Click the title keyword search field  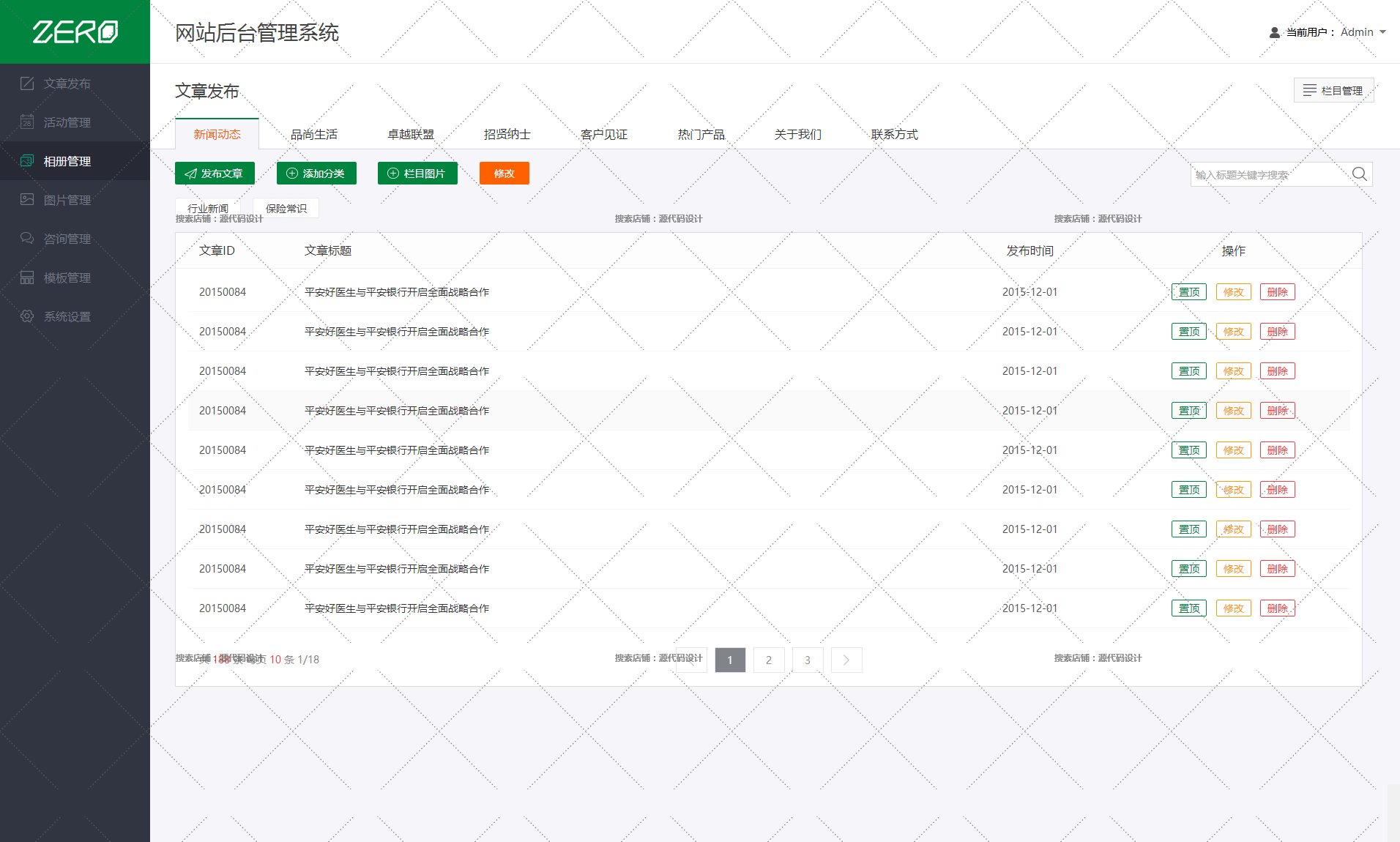point(1270,174)
